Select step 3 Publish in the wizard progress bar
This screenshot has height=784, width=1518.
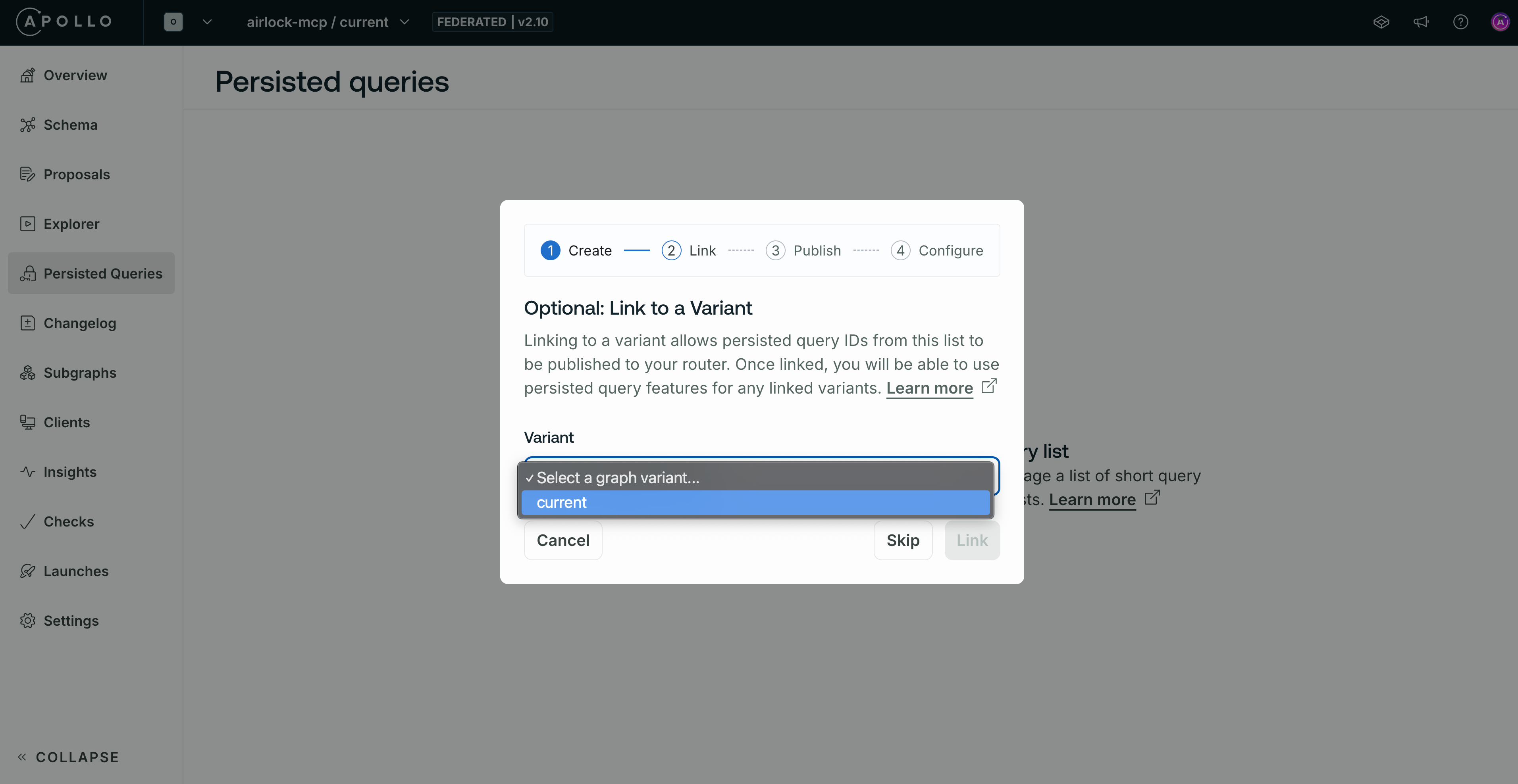[x=803, y=250]
